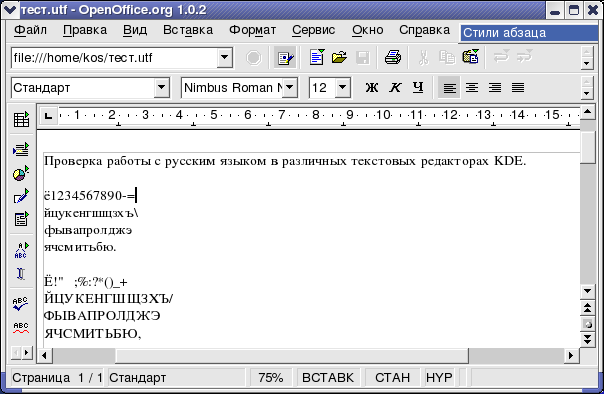Click the Insert fields icon

21,149
